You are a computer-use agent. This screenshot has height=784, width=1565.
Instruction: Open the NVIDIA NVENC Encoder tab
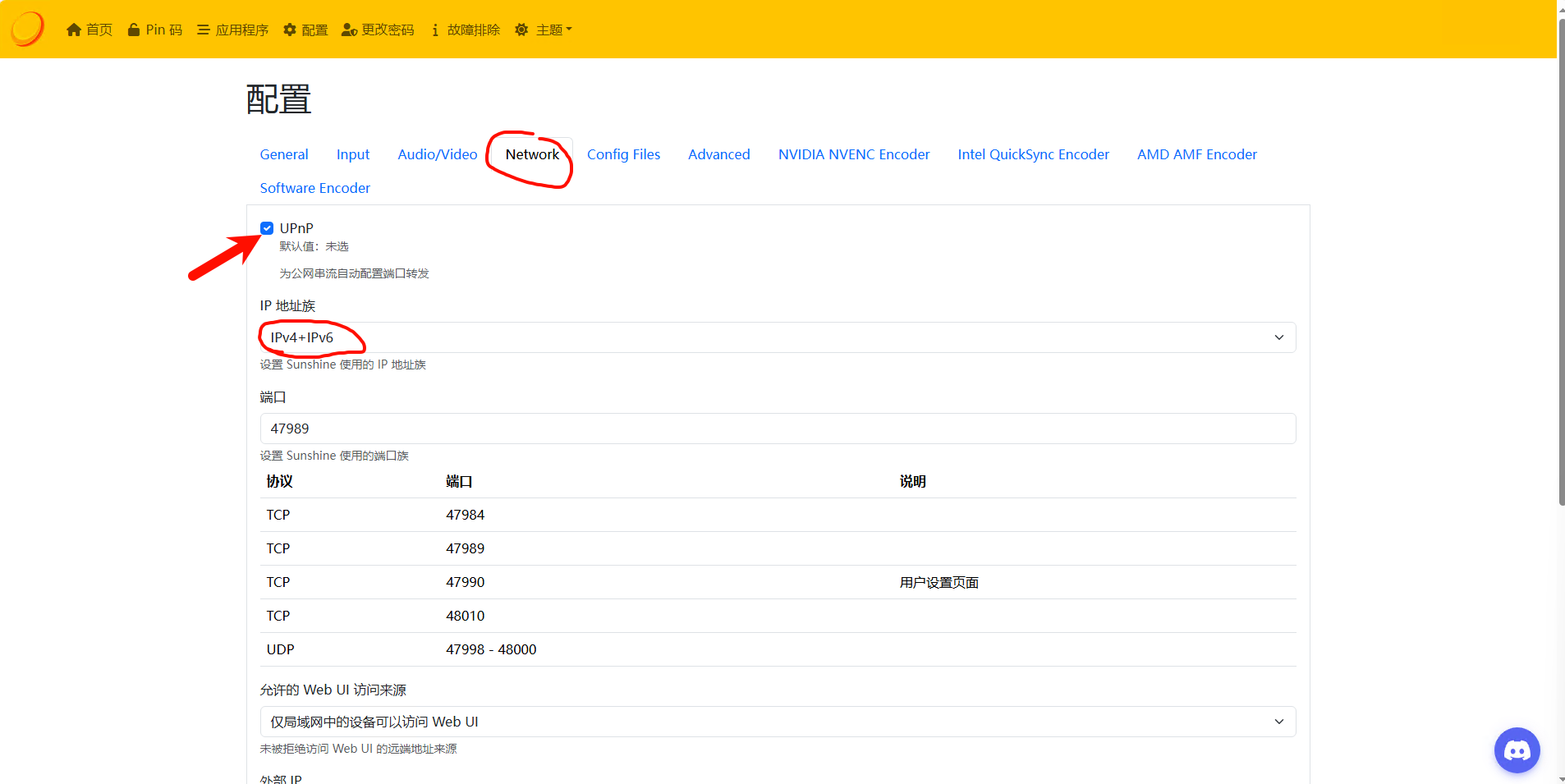[x=854, y=154]
